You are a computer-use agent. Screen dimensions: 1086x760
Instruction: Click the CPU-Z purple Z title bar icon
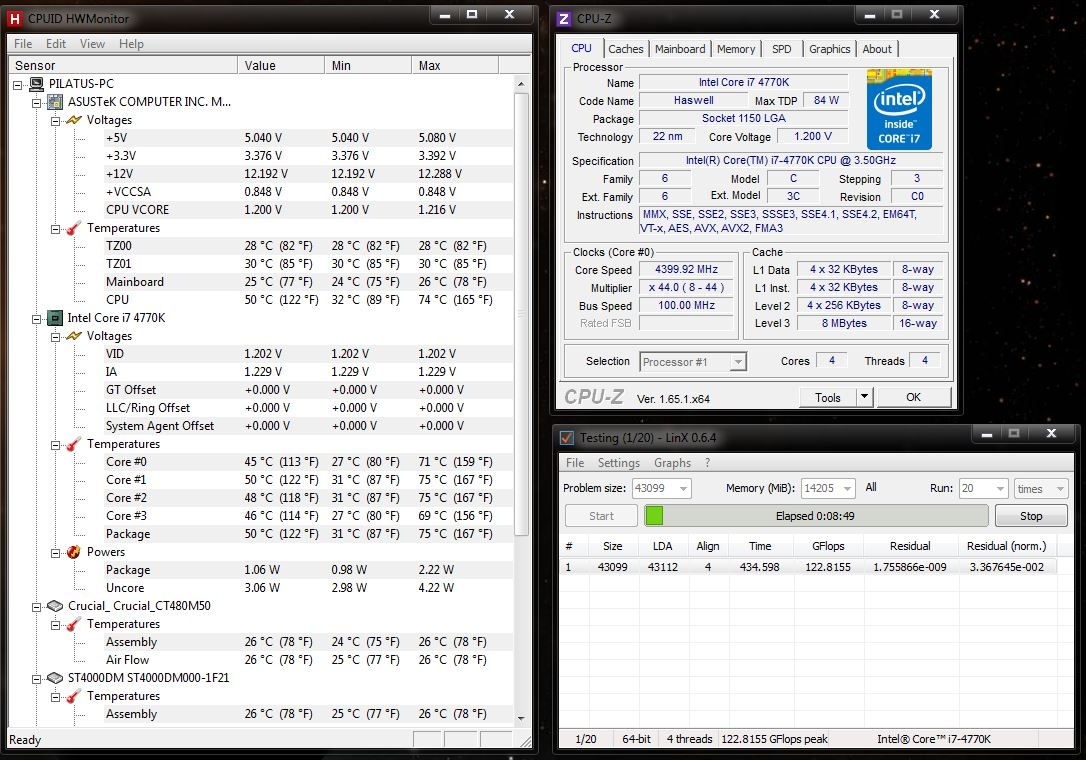[x=564, y=19]
